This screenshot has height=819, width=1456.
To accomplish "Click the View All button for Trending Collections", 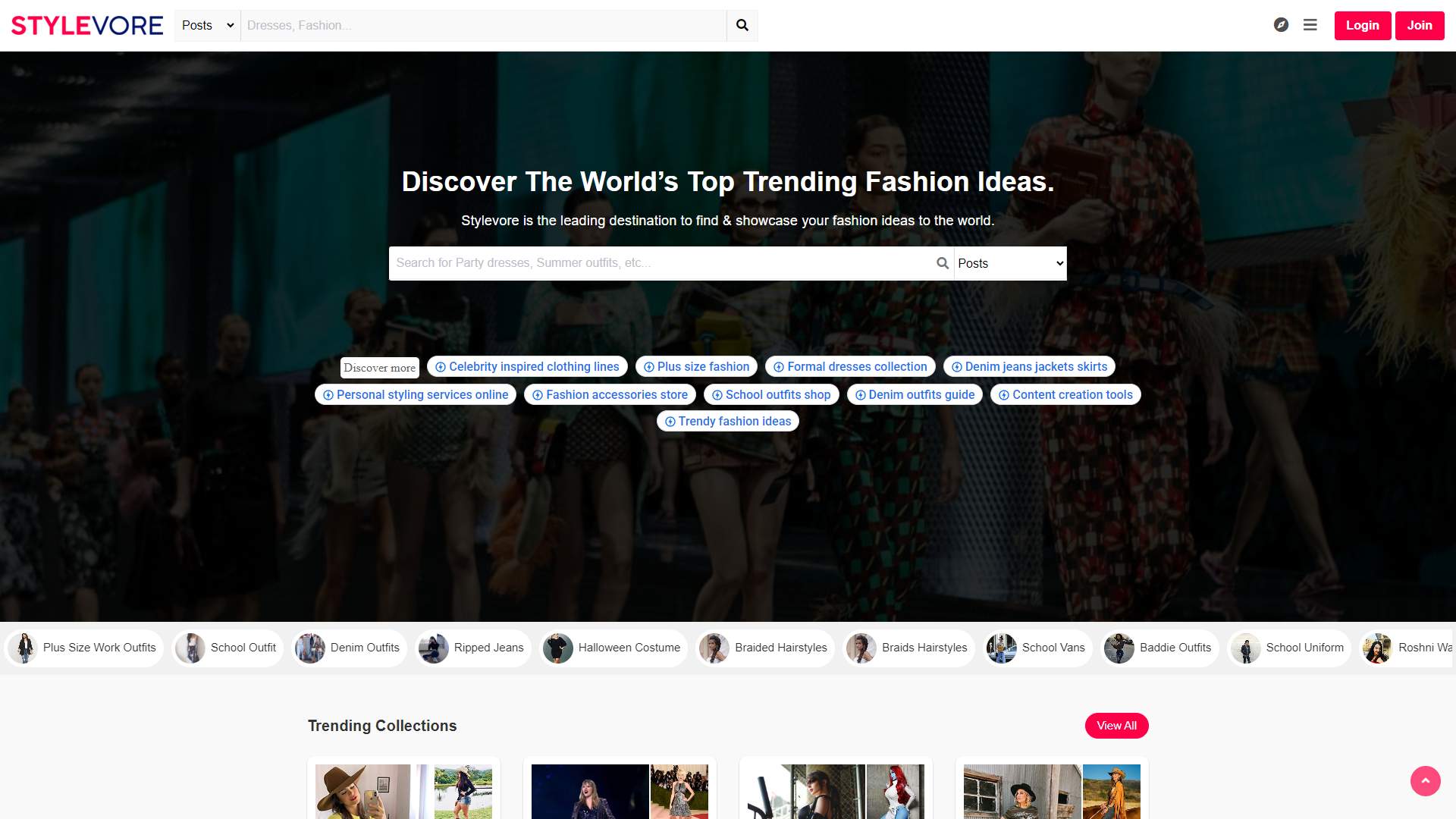I will 1116,726.
